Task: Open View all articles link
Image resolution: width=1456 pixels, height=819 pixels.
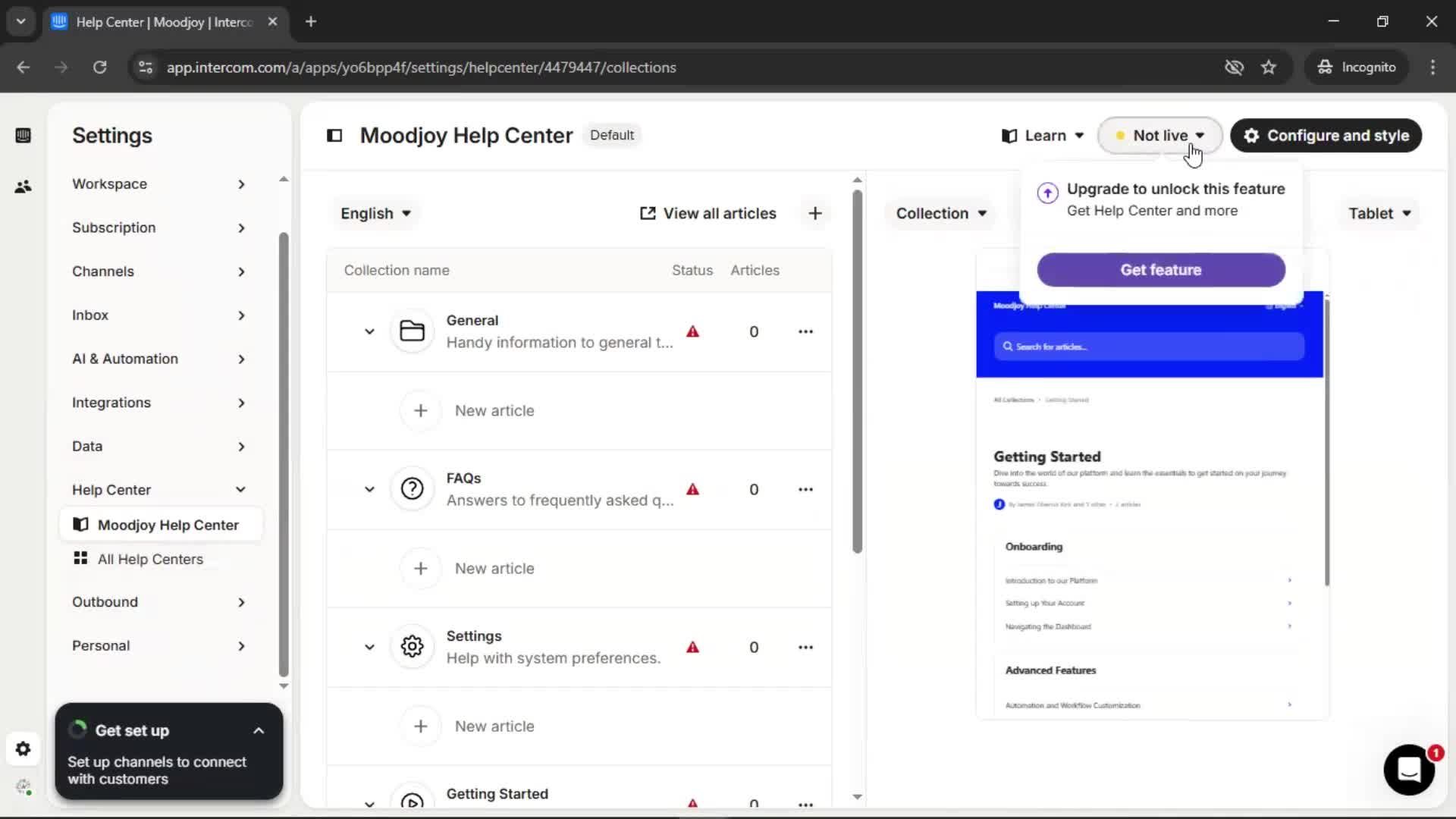Action: tap(708, 214)
